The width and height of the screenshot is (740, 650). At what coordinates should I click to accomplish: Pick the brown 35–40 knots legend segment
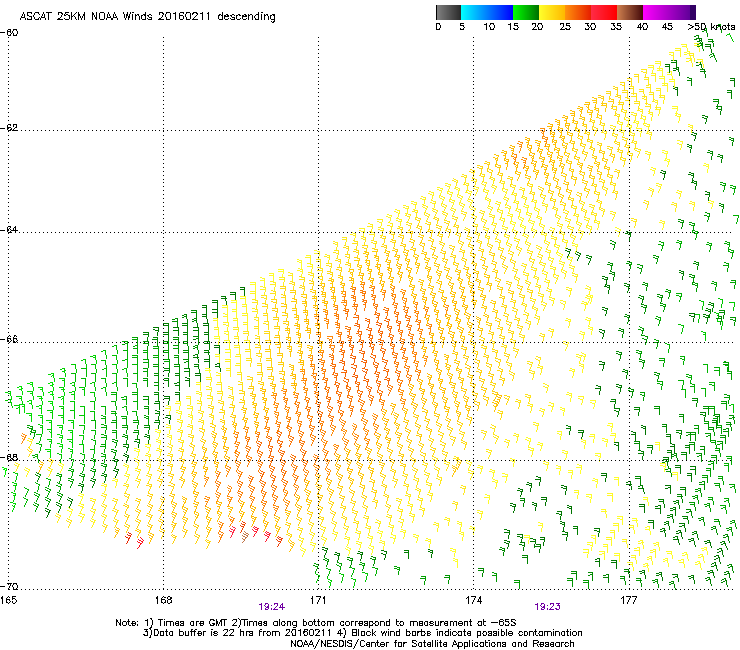630,12
